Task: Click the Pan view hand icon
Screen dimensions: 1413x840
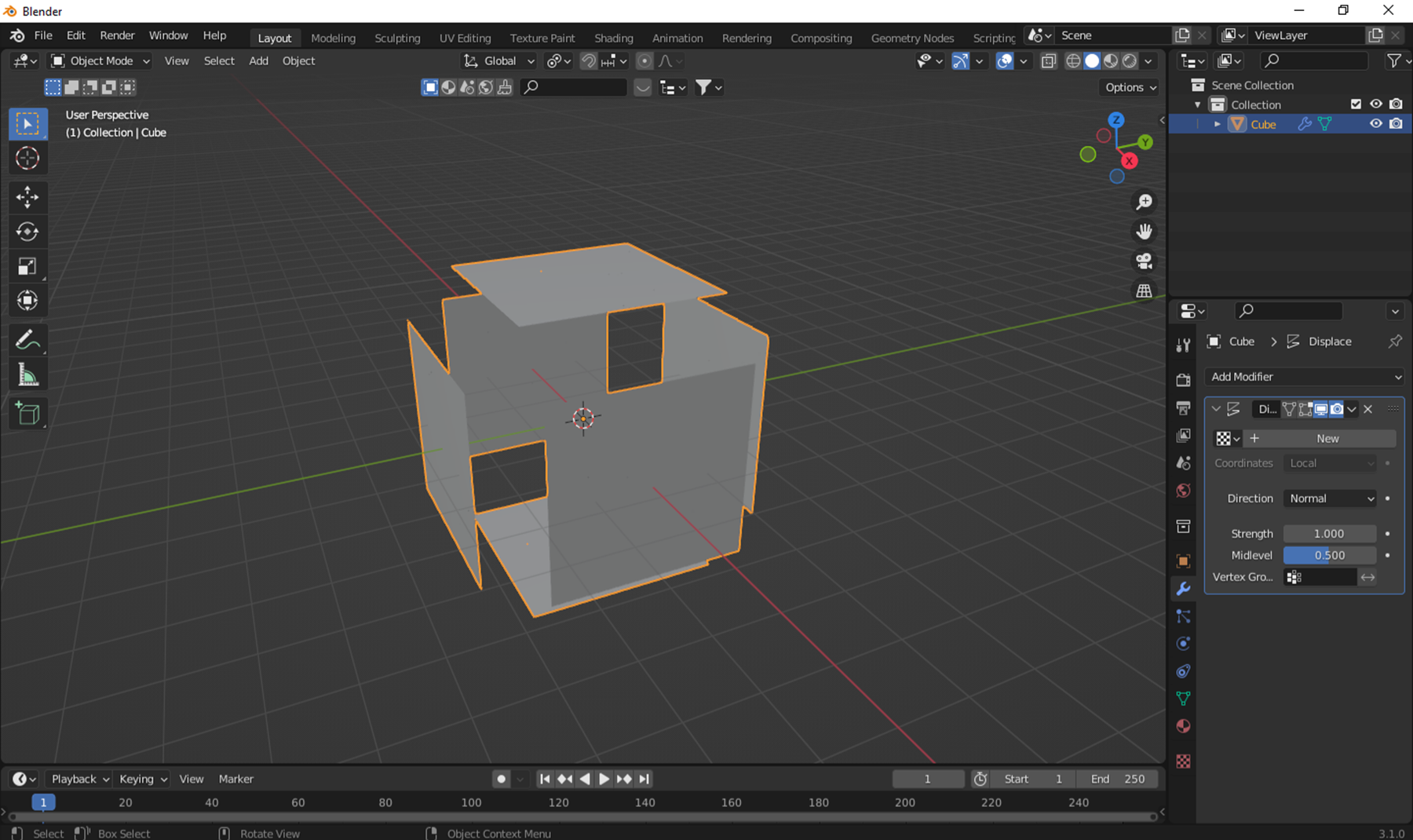Action: click(1145, 232)
